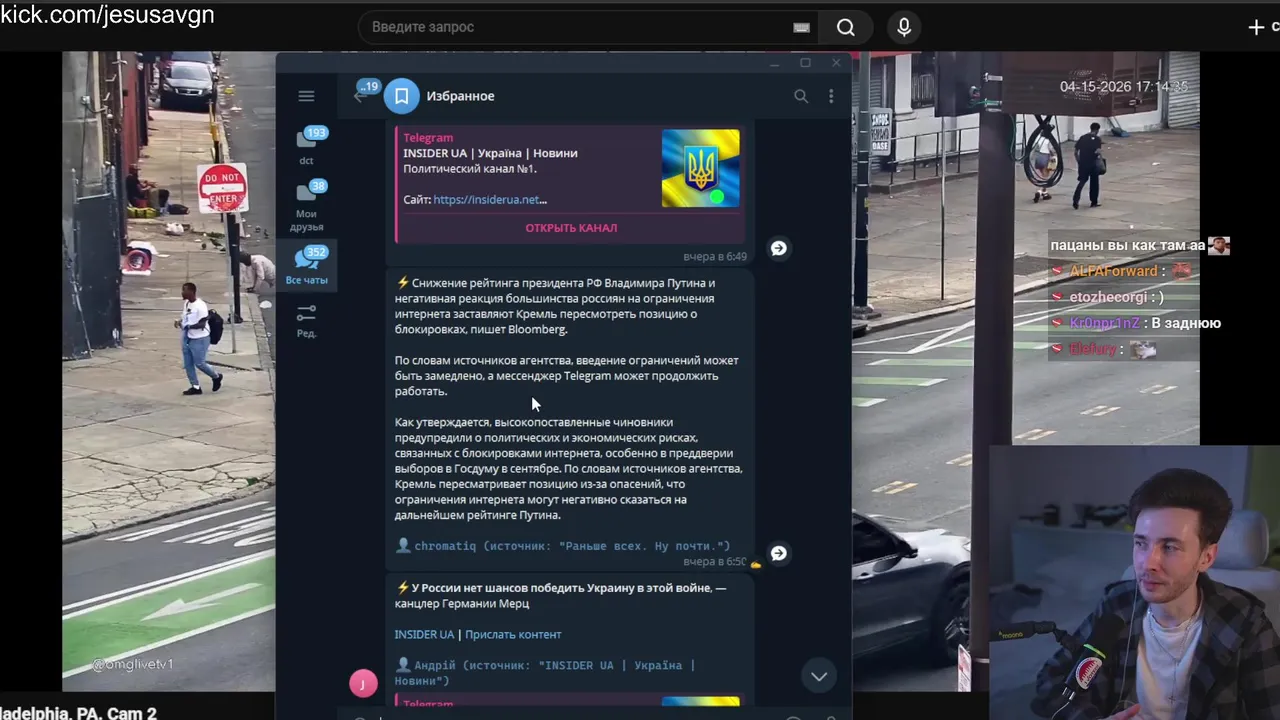Open the Telegram hamburger menu
This screenshot has width=1280, height=720.
[306, 96]
